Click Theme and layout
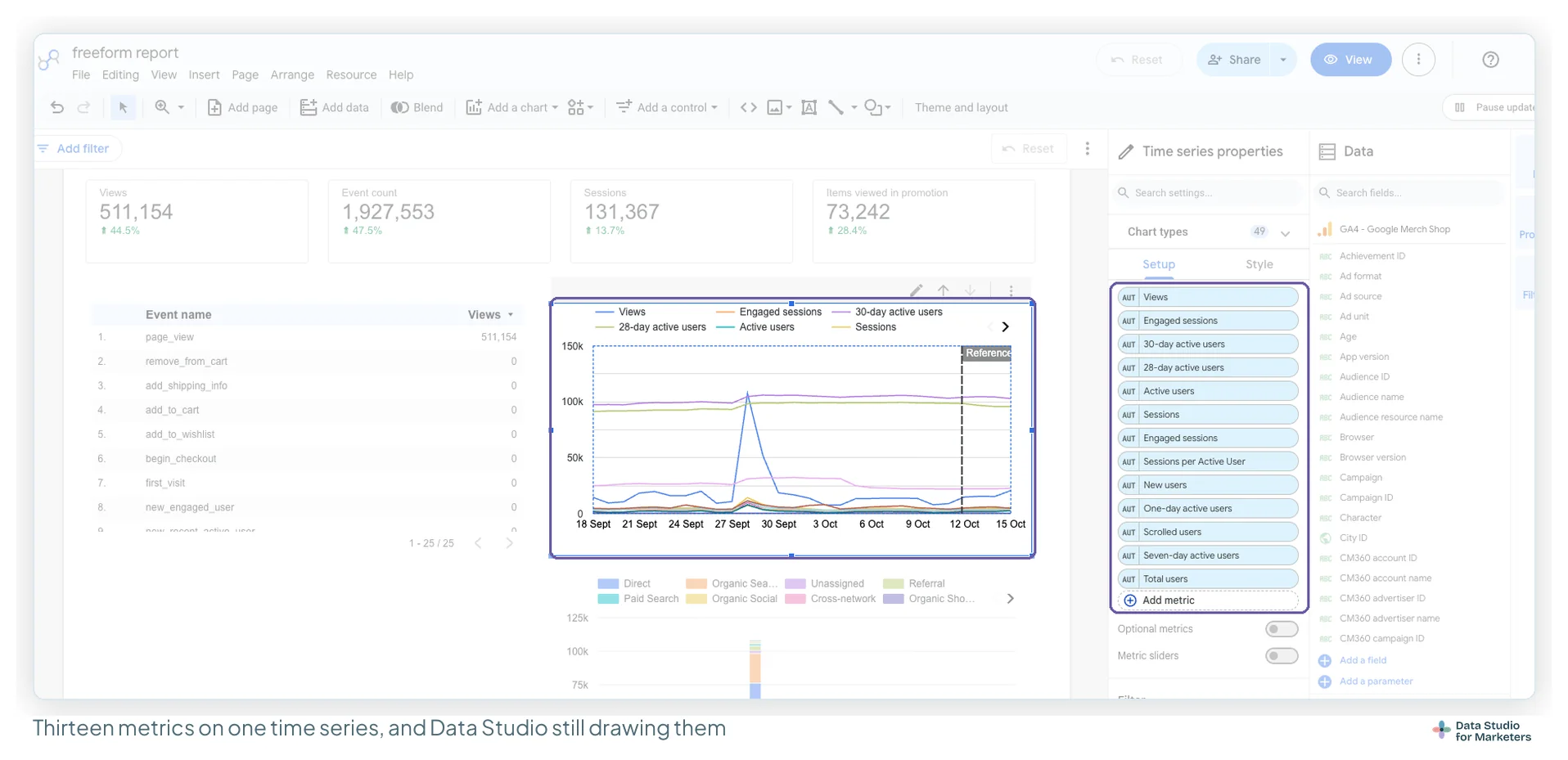Image resolution: width=1568 pixels, height=760 pixels. (x=961, y=107)
